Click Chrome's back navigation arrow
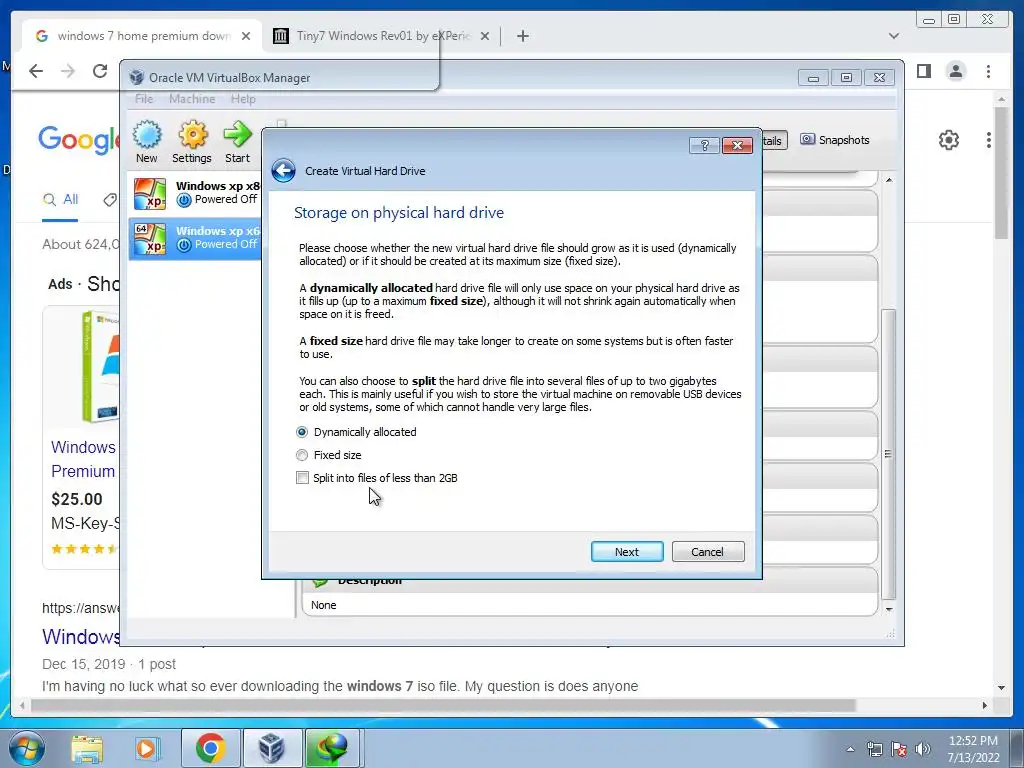 pyautogui.click(x=36, y=71)
